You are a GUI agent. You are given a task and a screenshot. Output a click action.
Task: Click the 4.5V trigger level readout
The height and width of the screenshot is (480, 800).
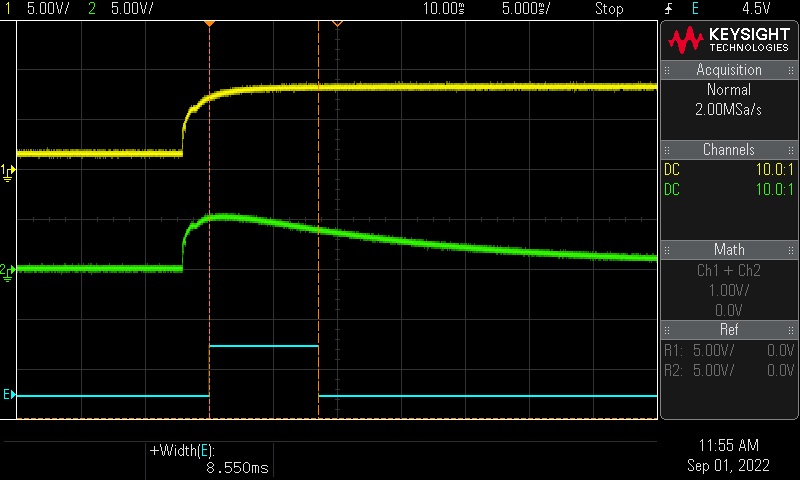click(756, 8)
